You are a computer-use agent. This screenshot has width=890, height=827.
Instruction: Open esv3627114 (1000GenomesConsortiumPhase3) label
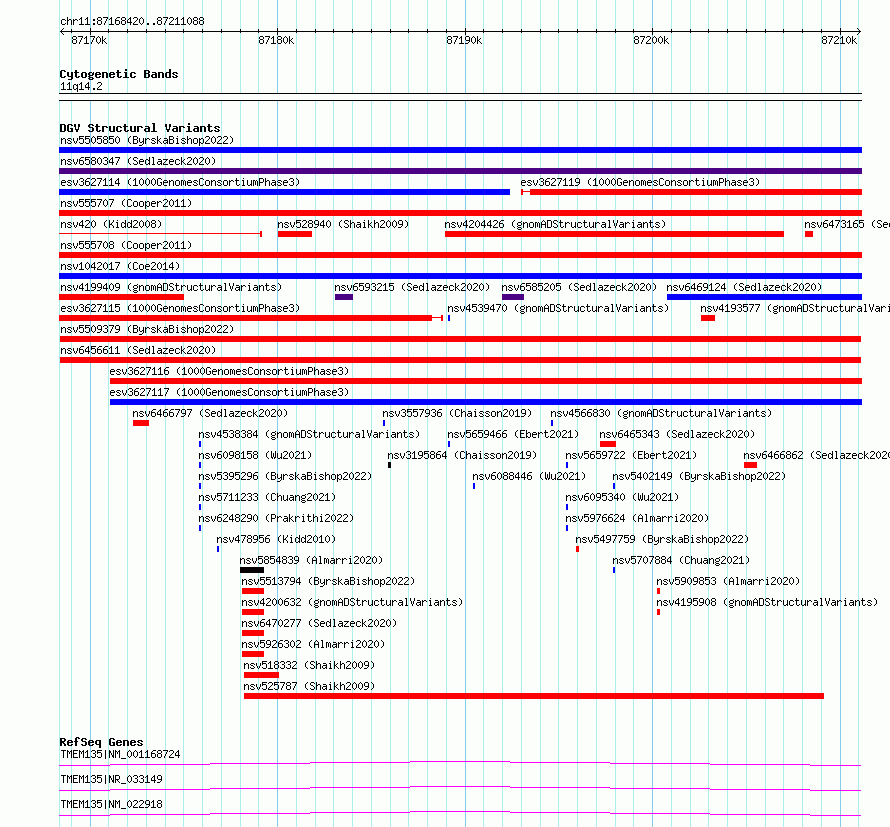point(180,182)
